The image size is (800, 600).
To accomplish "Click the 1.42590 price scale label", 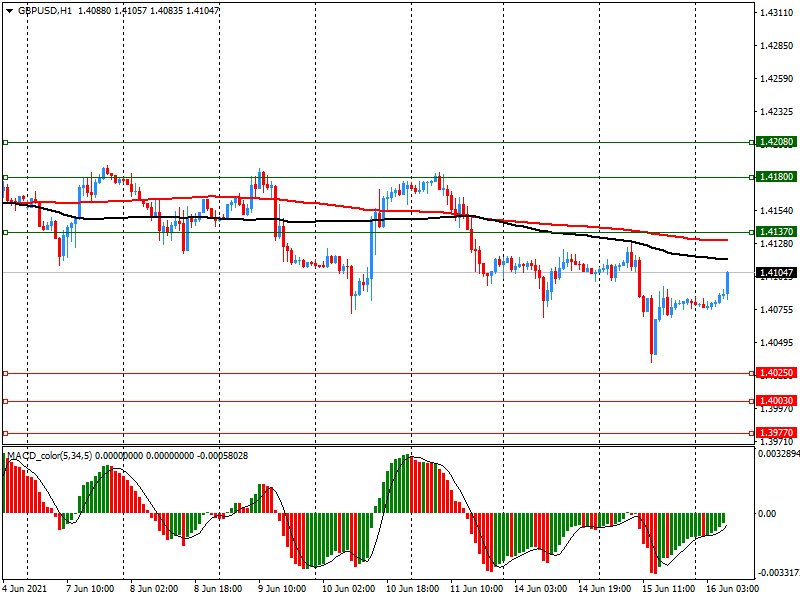I will pos(777,79).
